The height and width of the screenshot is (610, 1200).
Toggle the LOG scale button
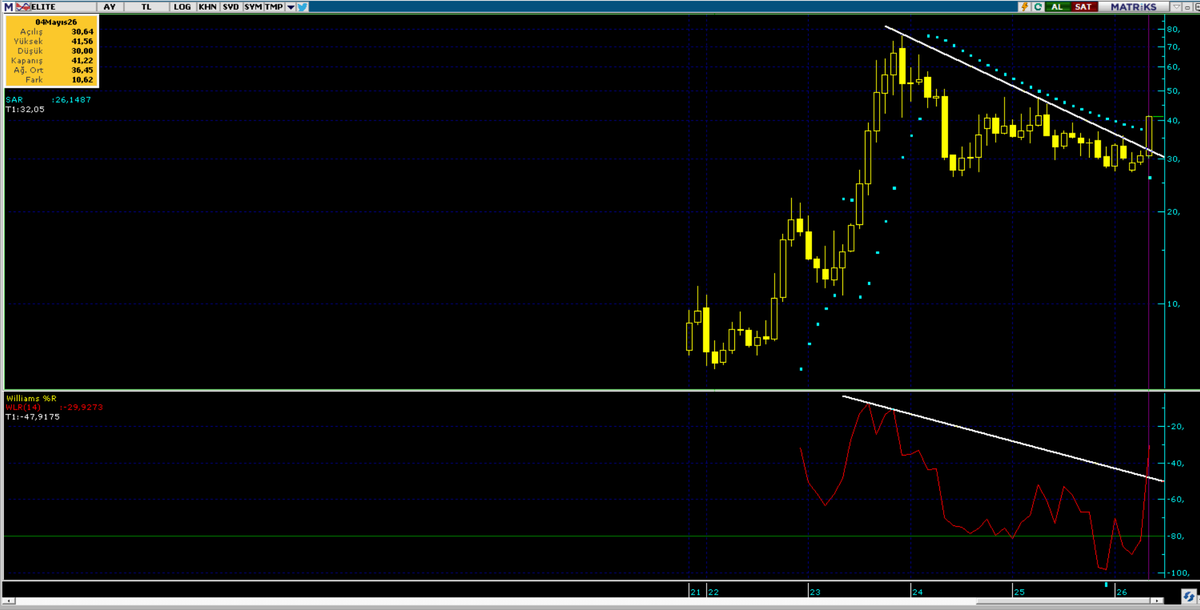pyautogui.click(x=182, y=7)
